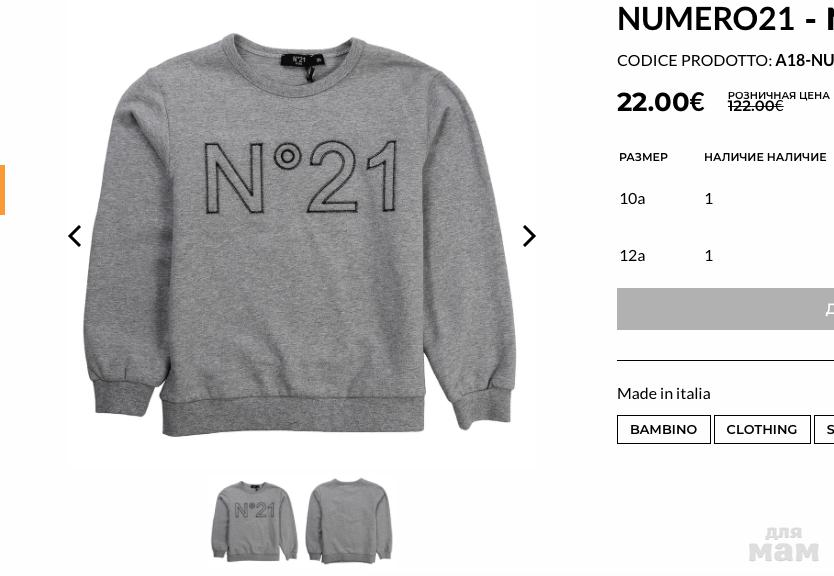Choose size 12a row
The width and height of the screenshot is (834, 576).
[x=725, y=255]
